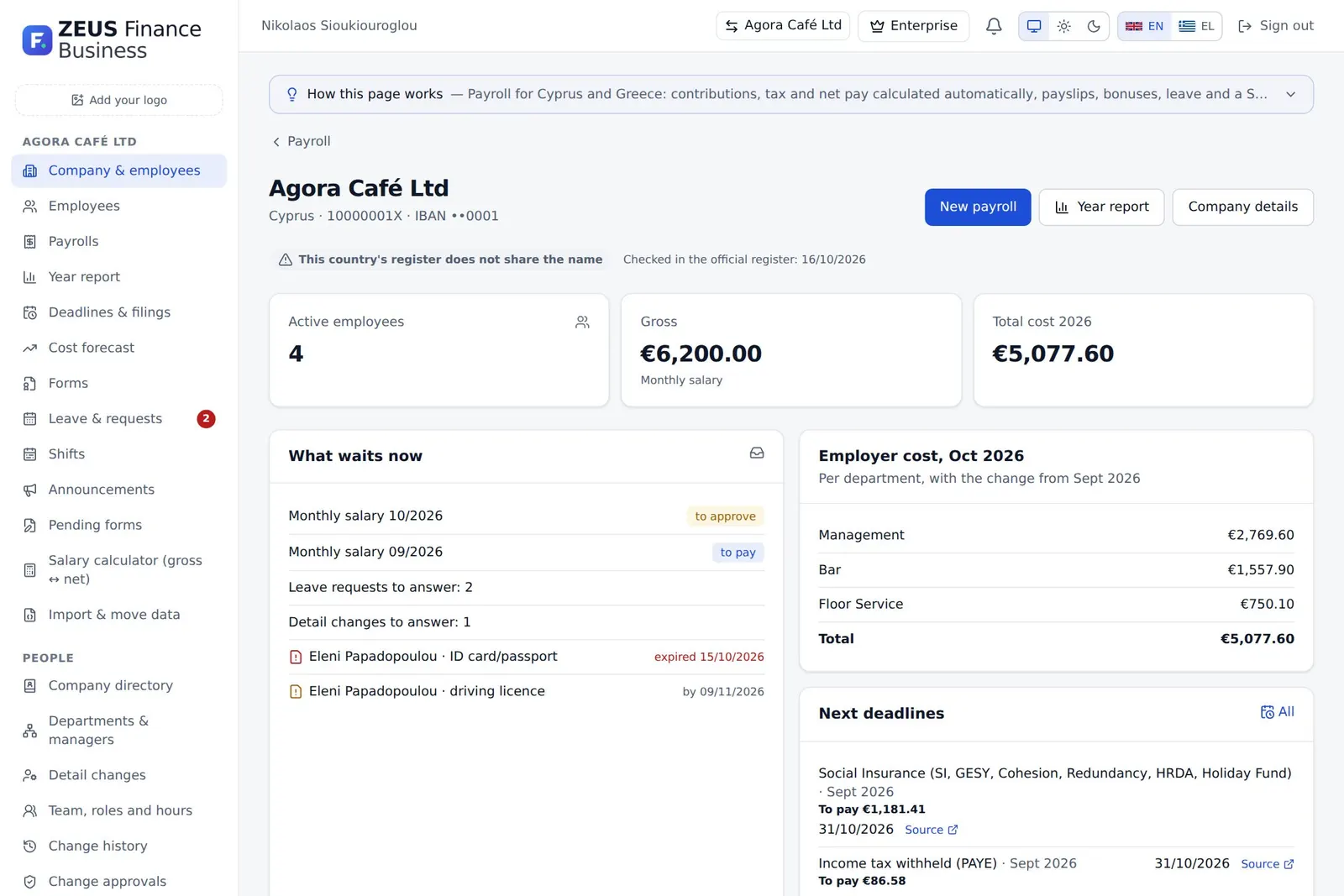This screenshot has width=1344, height=896.
Task: Click the Detail changes icon
Action: pos(30,775)
